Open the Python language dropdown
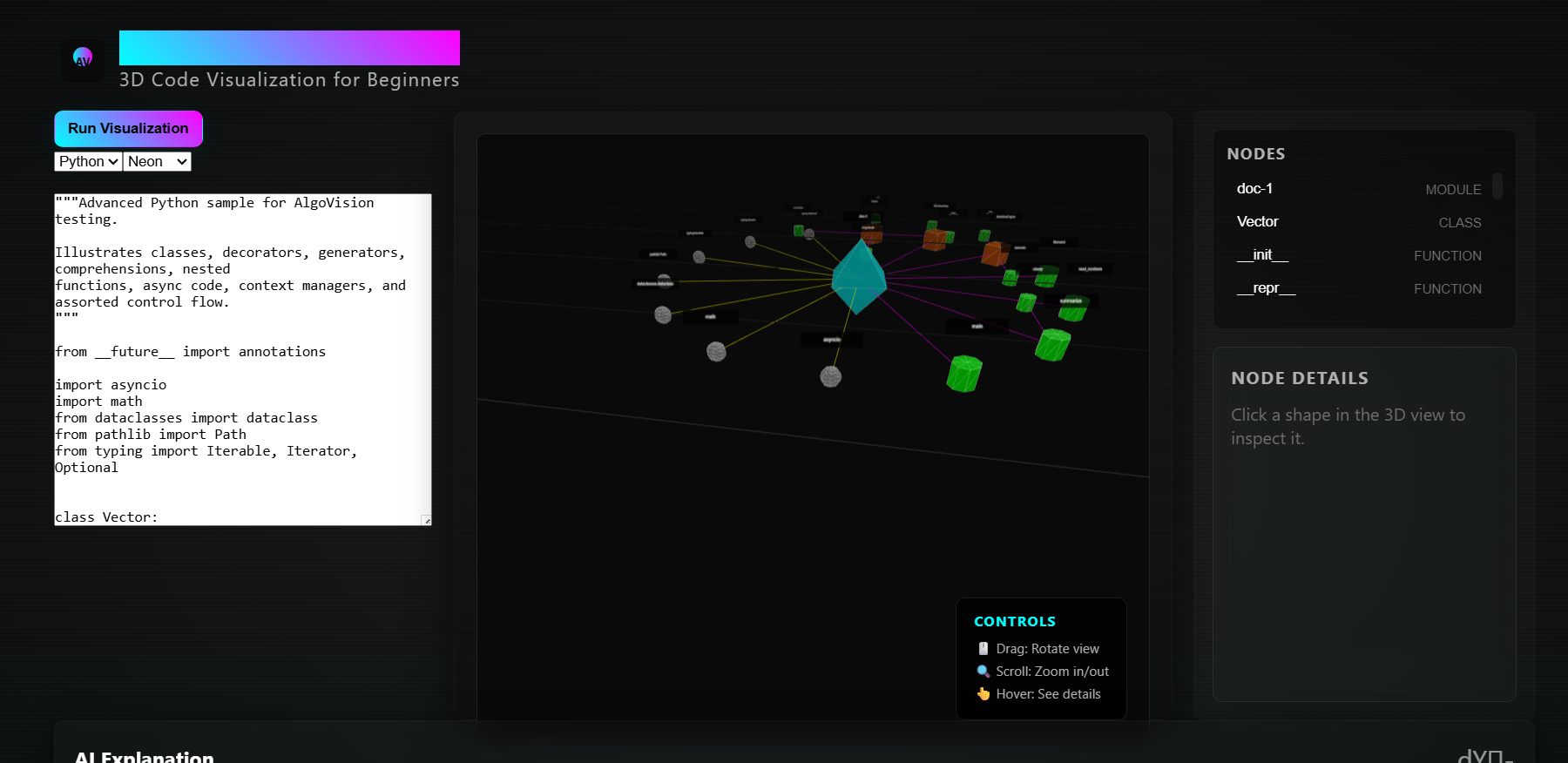 pos(88,161)
